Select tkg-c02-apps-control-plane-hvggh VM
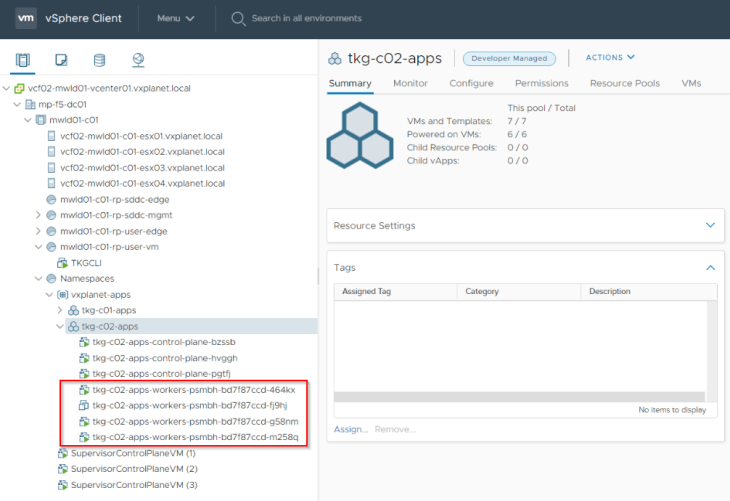Image resolution: width=730 pixels, height=501 pixels. point(165,358)
